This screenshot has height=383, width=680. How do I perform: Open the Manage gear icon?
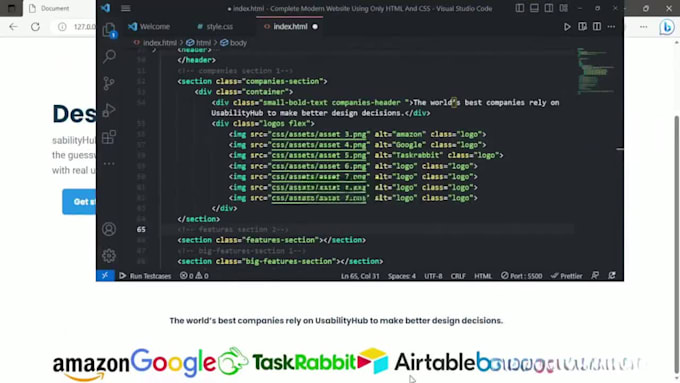tap(109, 255)
